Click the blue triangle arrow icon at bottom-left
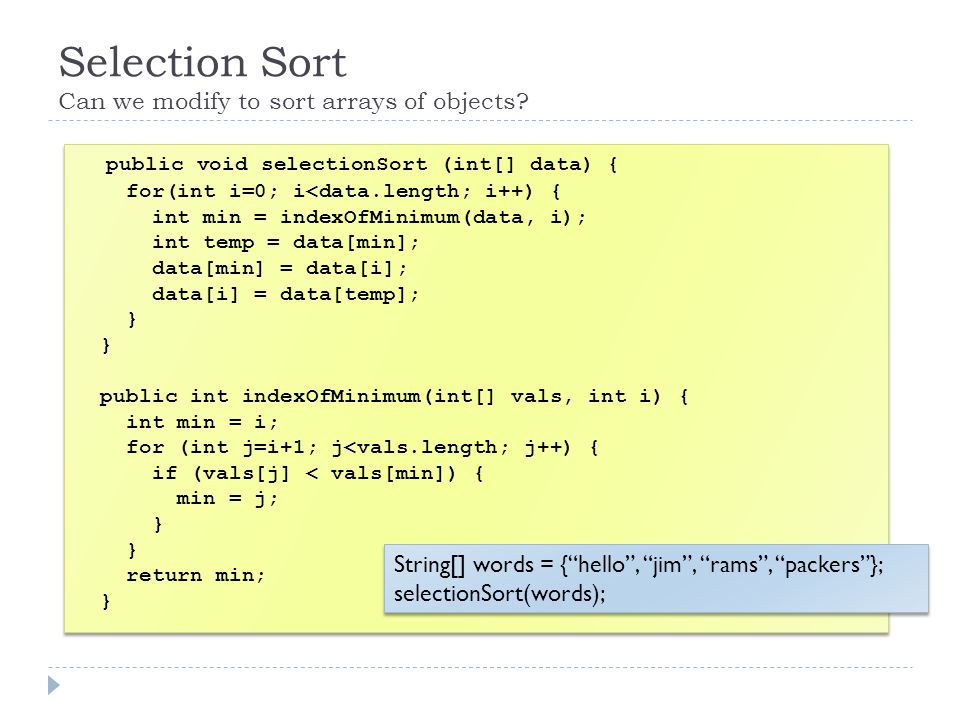The image size is (960, 720). click(x=54, y=685)
